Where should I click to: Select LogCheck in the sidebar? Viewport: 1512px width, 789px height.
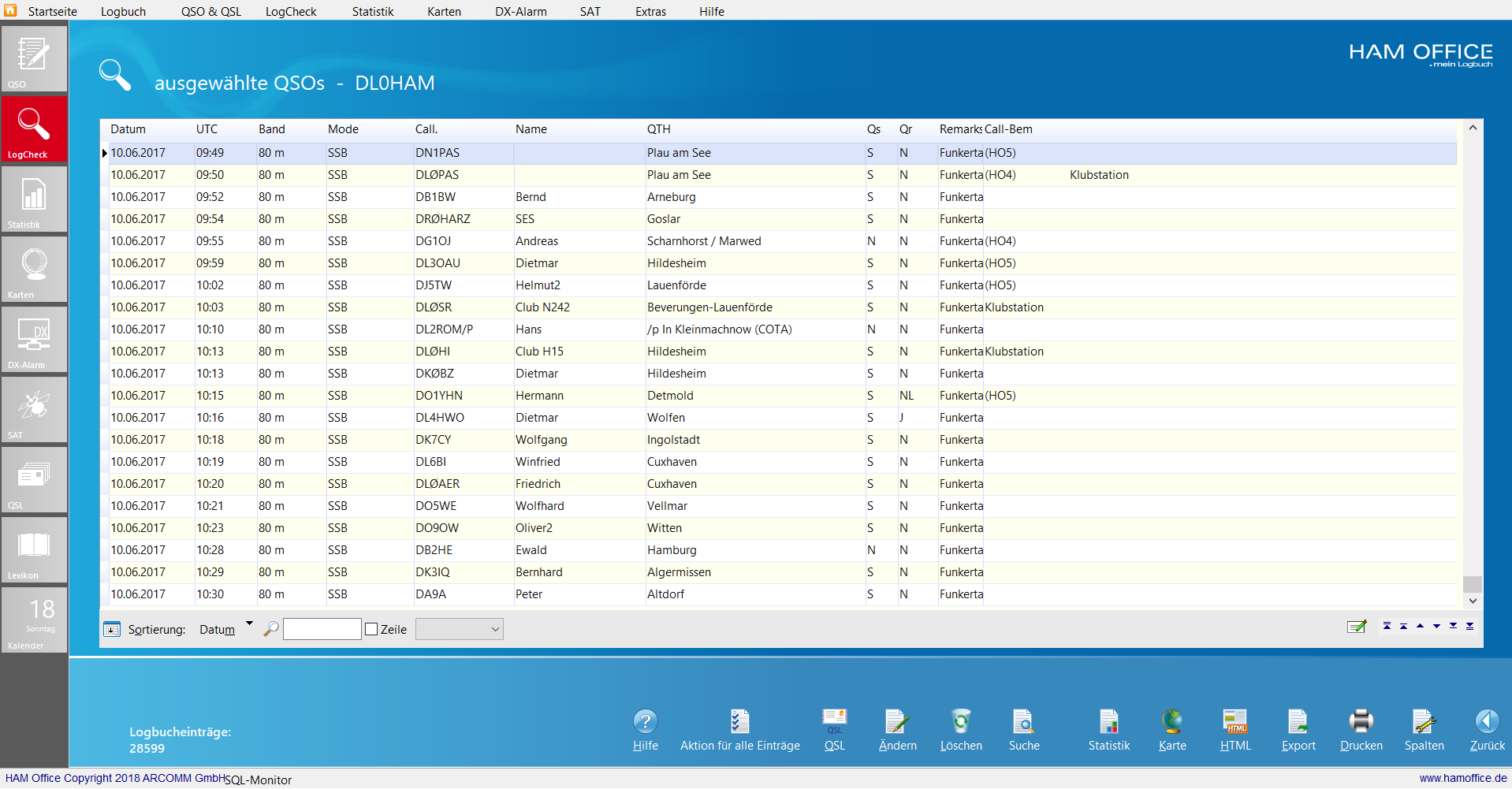pyautogui.click(x=34, y=128)
